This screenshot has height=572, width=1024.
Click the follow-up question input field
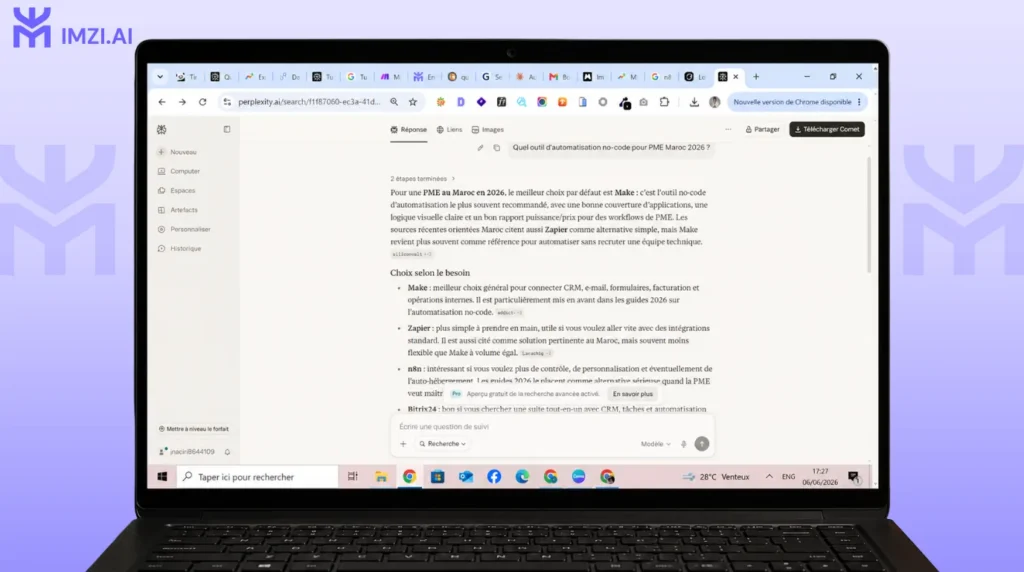[551, 426]
